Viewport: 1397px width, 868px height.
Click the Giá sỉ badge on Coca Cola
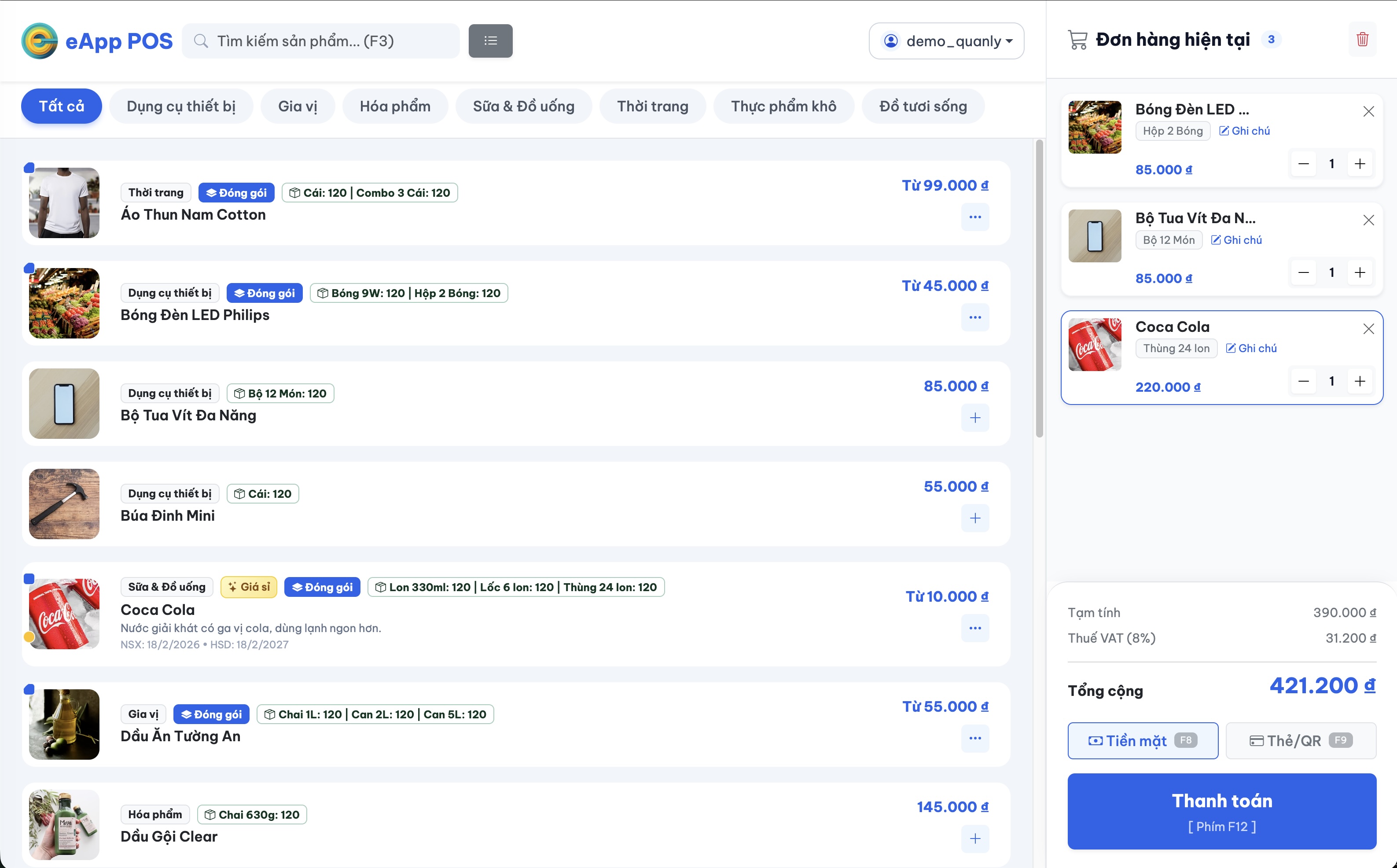point(249,587)
